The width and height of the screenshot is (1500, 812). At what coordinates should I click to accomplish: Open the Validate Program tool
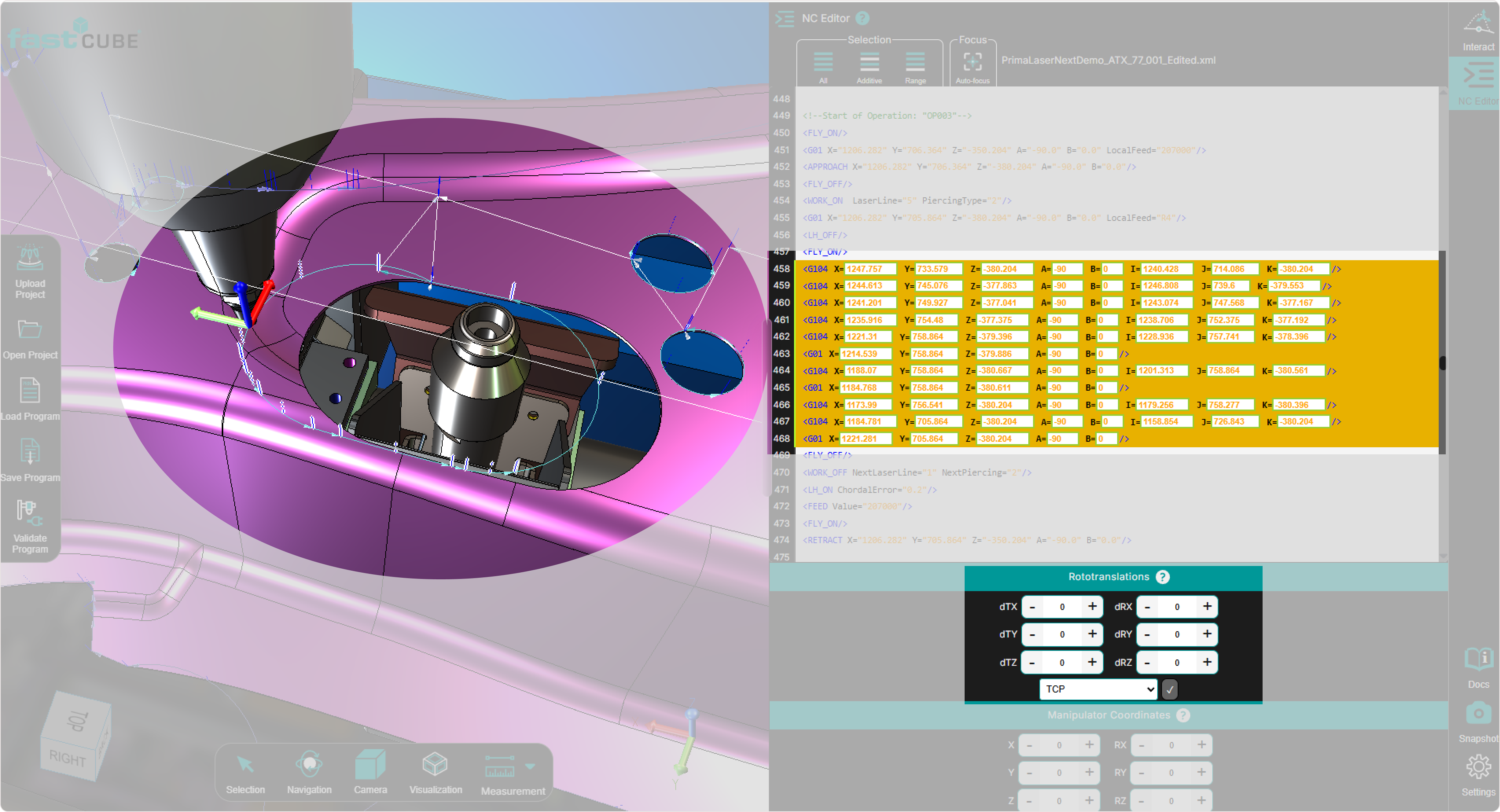30,514
